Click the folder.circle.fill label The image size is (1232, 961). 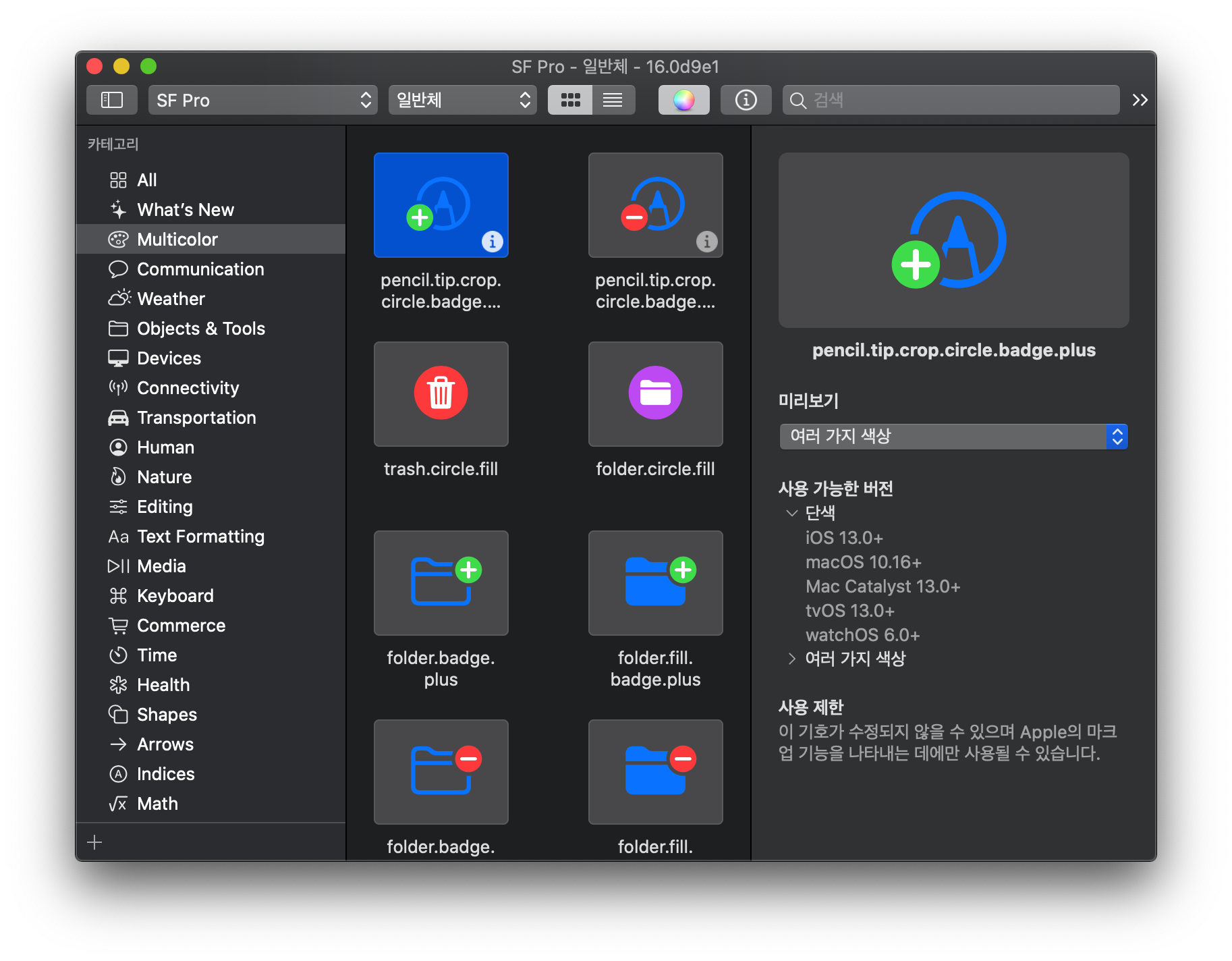point(656,469)
